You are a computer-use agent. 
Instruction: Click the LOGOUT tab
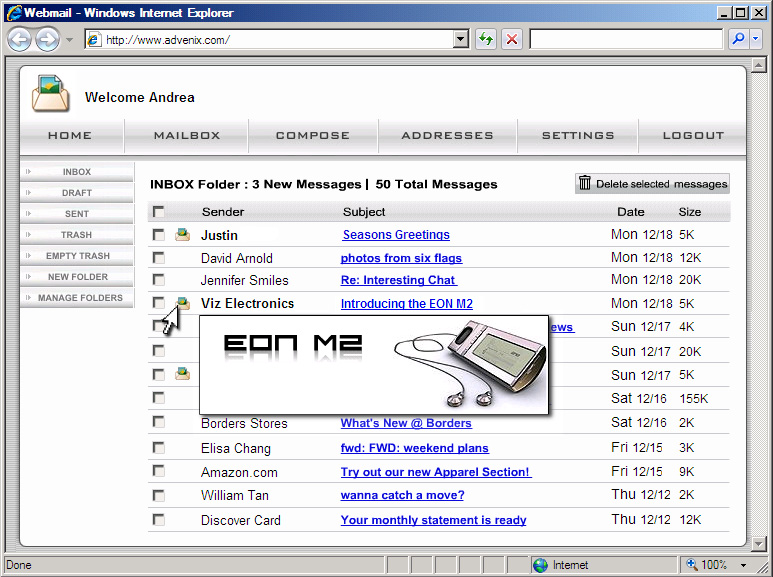click(x=693, y=136)
